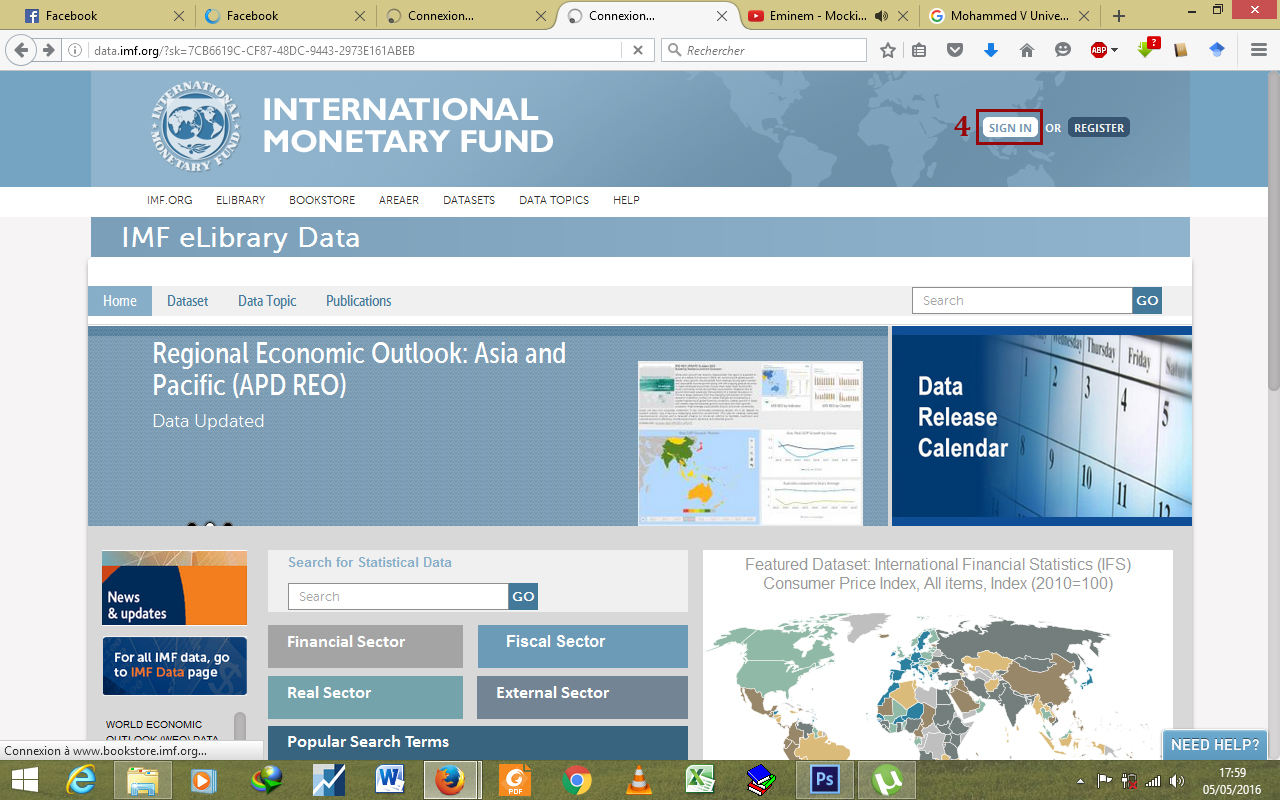Open Windows Start button
Viewport: 1280px width, 800px height.
(x=25, y=780)
